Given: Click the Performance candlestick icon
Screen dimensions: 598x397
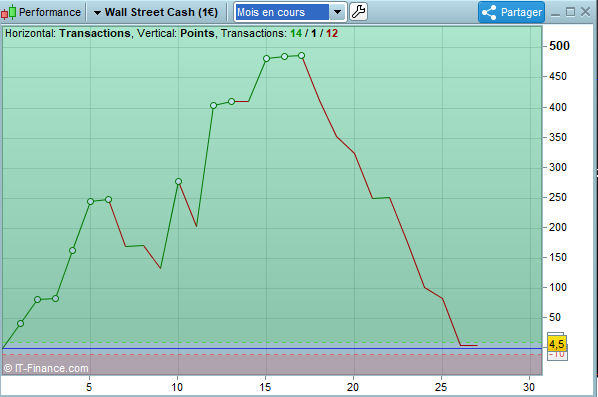Looking at the screenshot, I should tap(8, 12).
